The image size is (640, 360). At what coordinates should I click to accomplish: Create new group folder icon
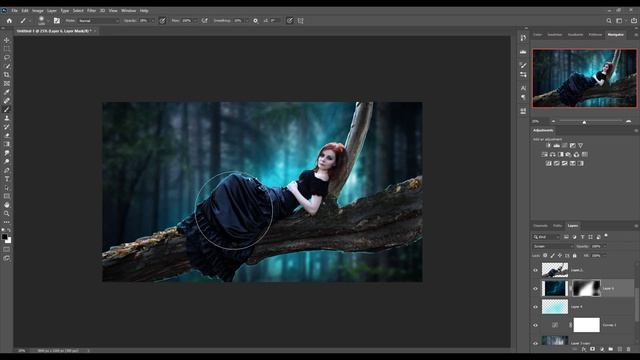(x=611, y=349)
